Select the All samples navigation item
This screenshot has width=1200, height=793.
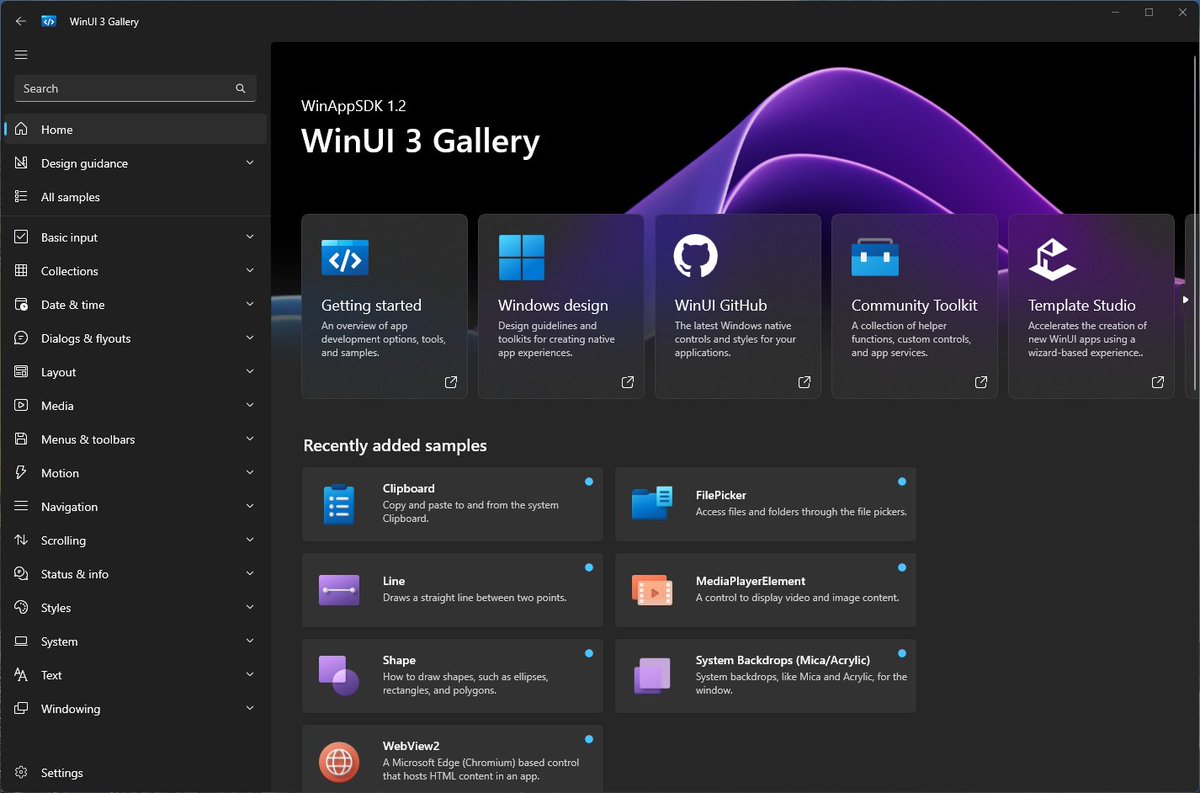pos(135,197)
